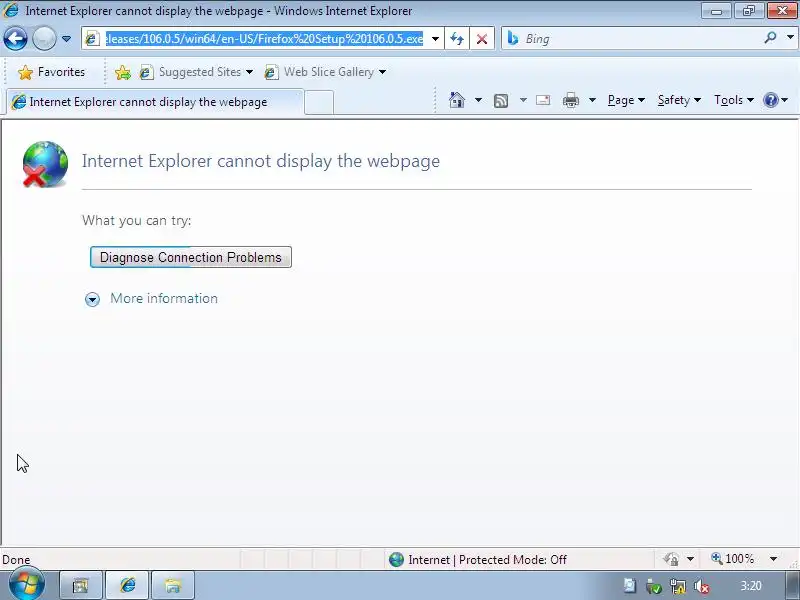The image size is (800, 600).
Task: Click the More information link text
Action: (x=164, y=298)
